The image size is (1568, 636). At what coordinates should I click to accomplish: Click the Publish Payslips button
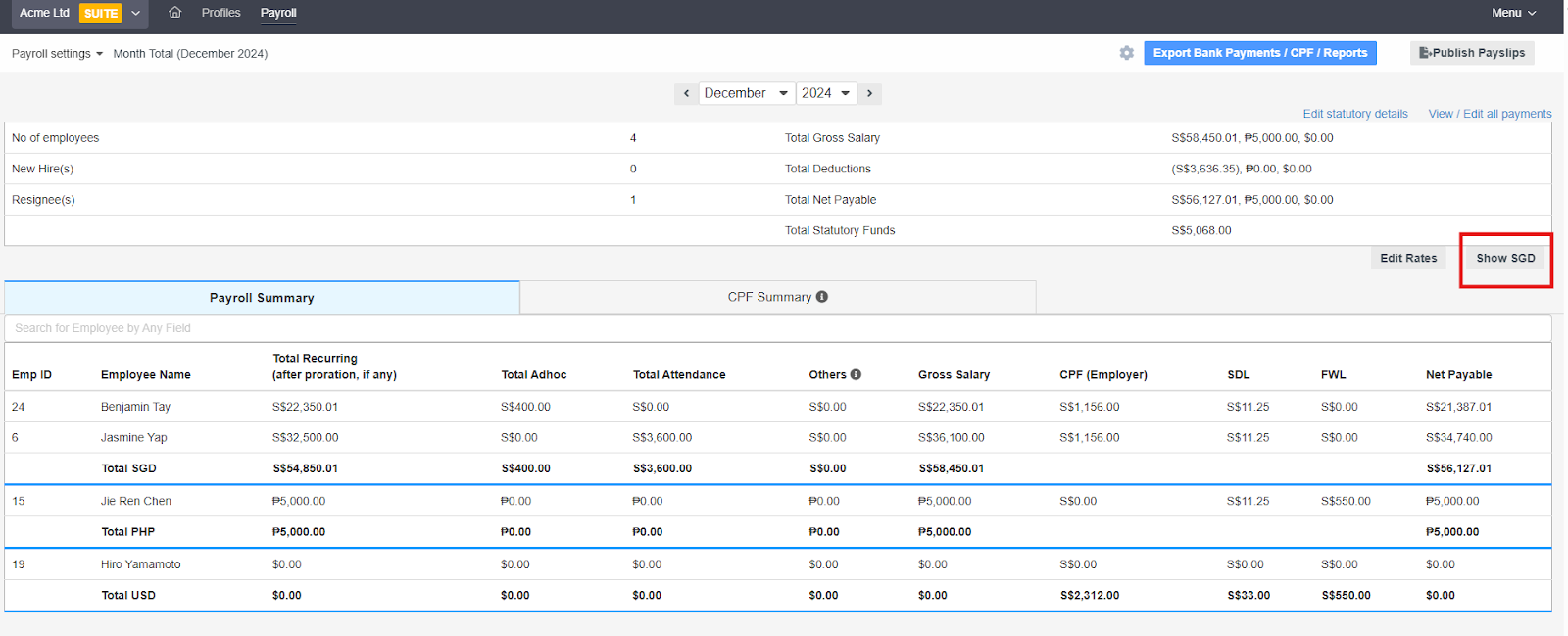tap(1472, 53)
